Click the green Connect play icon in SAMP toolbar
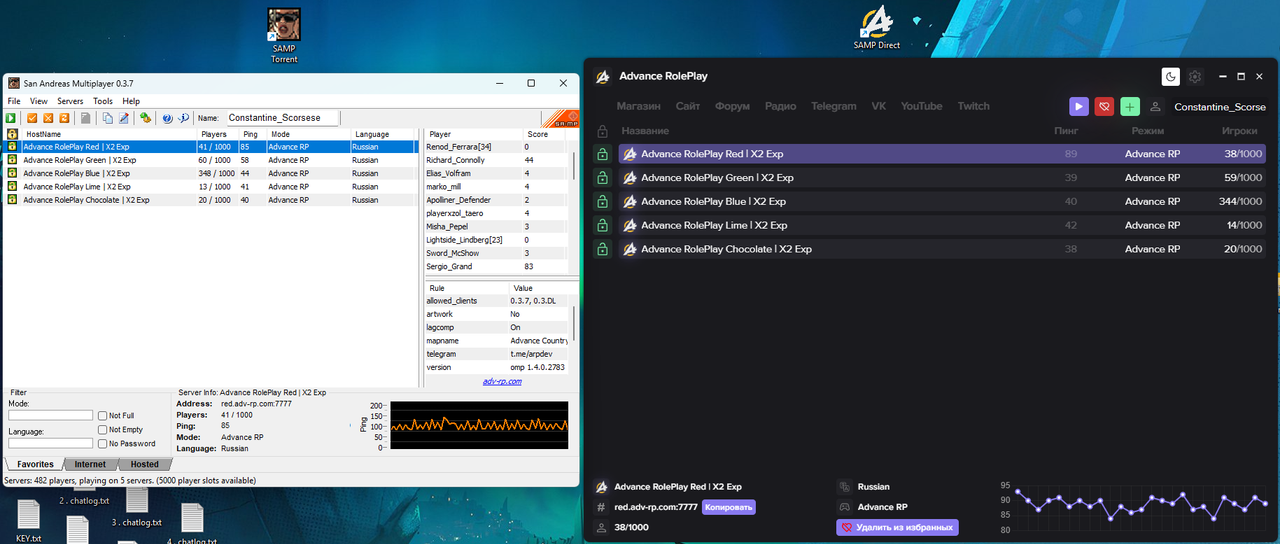The width and height of the screenshot is (1280, 544). click(11, 118)
